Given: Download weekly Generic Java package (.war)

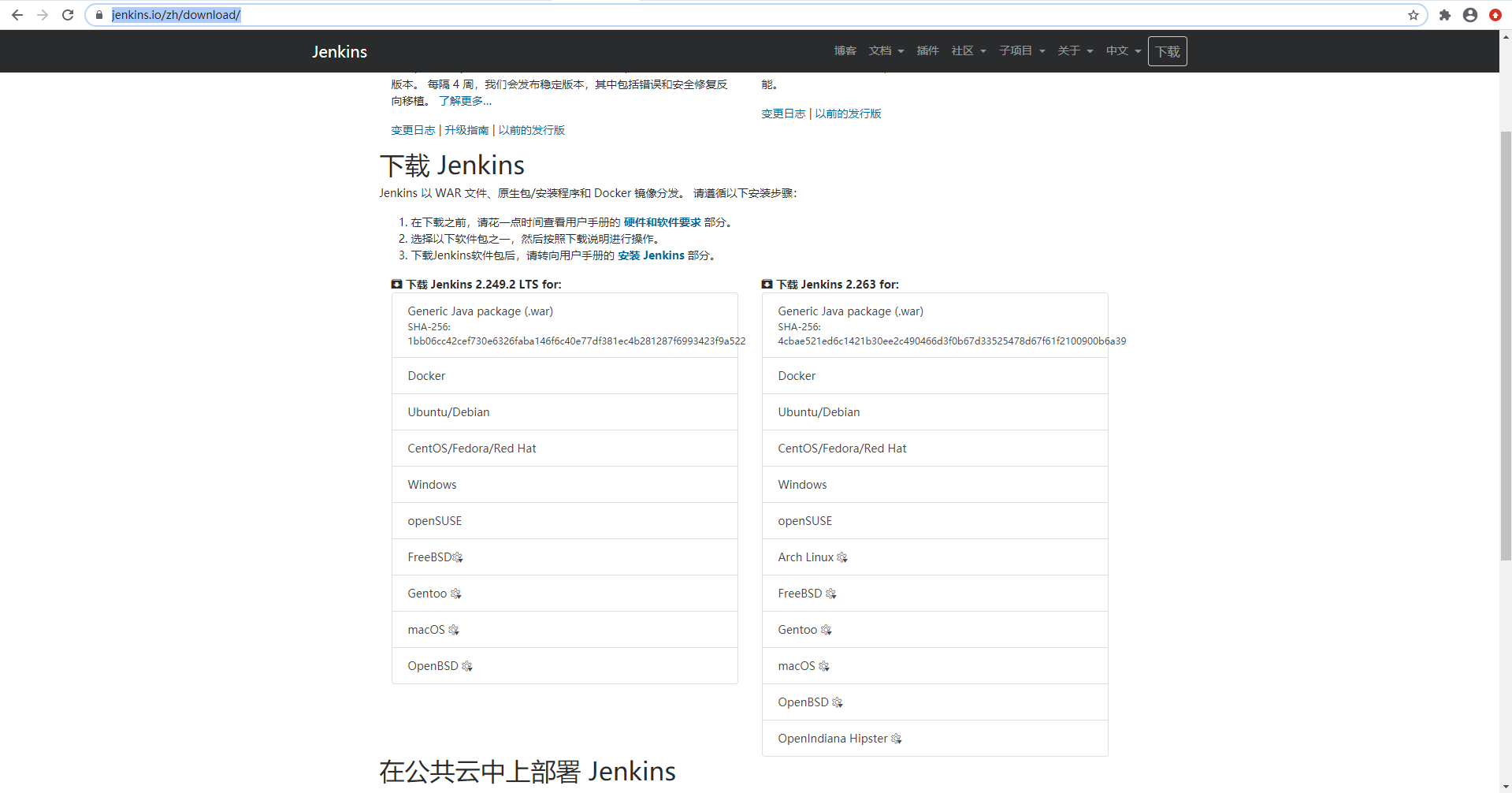Looking at the screenshot, I should coord(935,326).
